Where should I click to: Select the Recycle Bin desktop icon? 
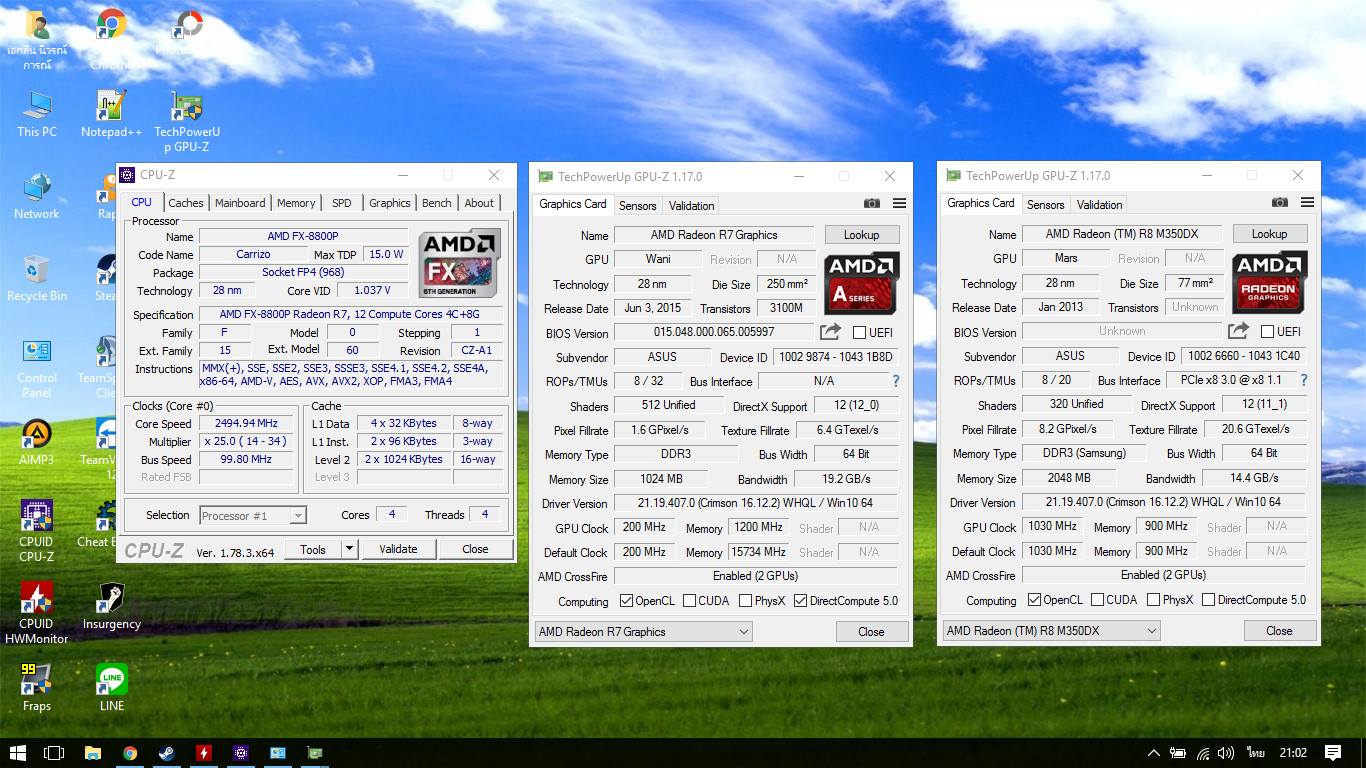(37, 278)
